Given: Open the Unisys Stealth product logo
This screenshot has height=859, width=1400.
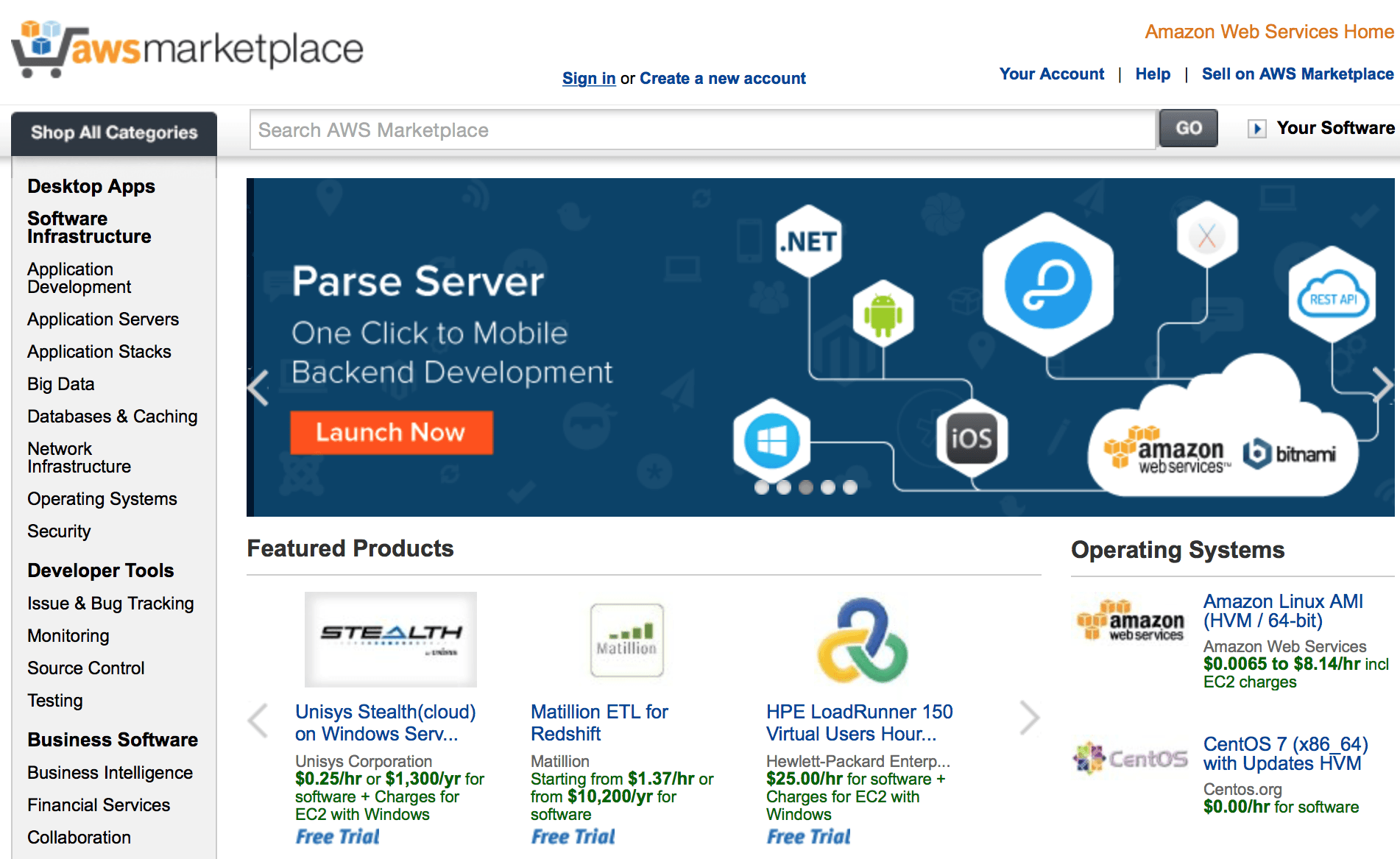Looking at the screenshot, I should click(391, 639).
